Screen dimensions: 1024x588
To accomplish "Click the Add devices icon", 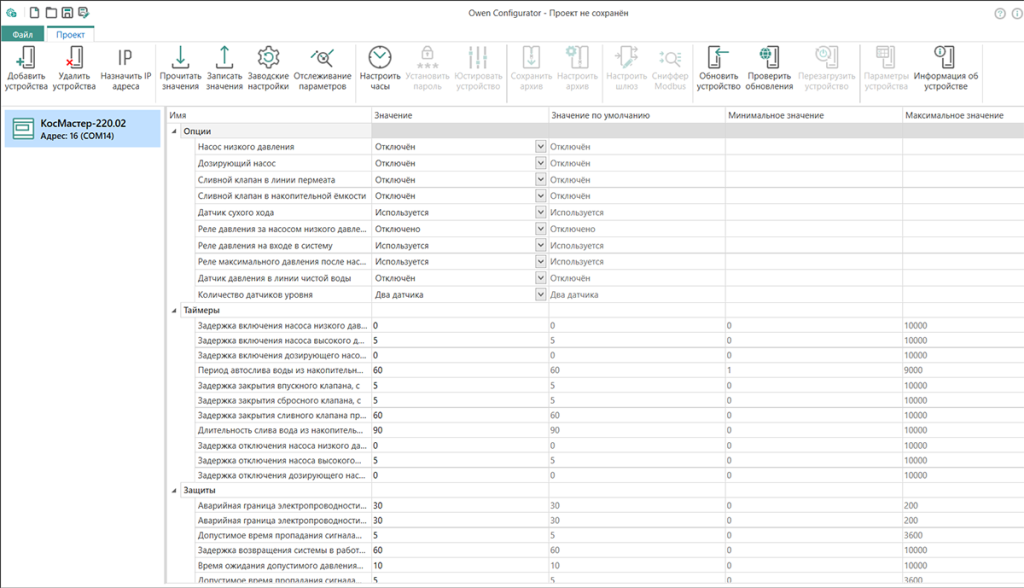I will tap(26, 57).
